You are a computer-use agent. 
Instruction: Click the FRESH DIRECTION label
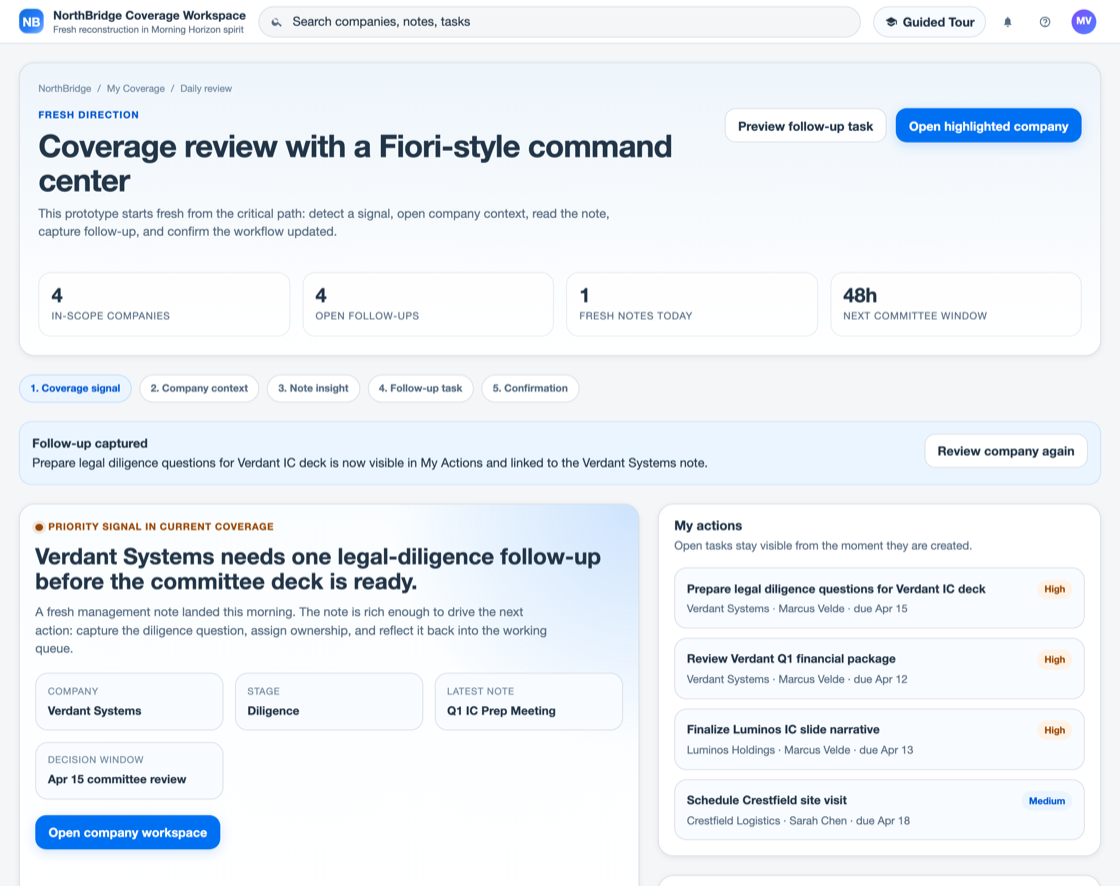pyautogui.click(x=89, y=115)
